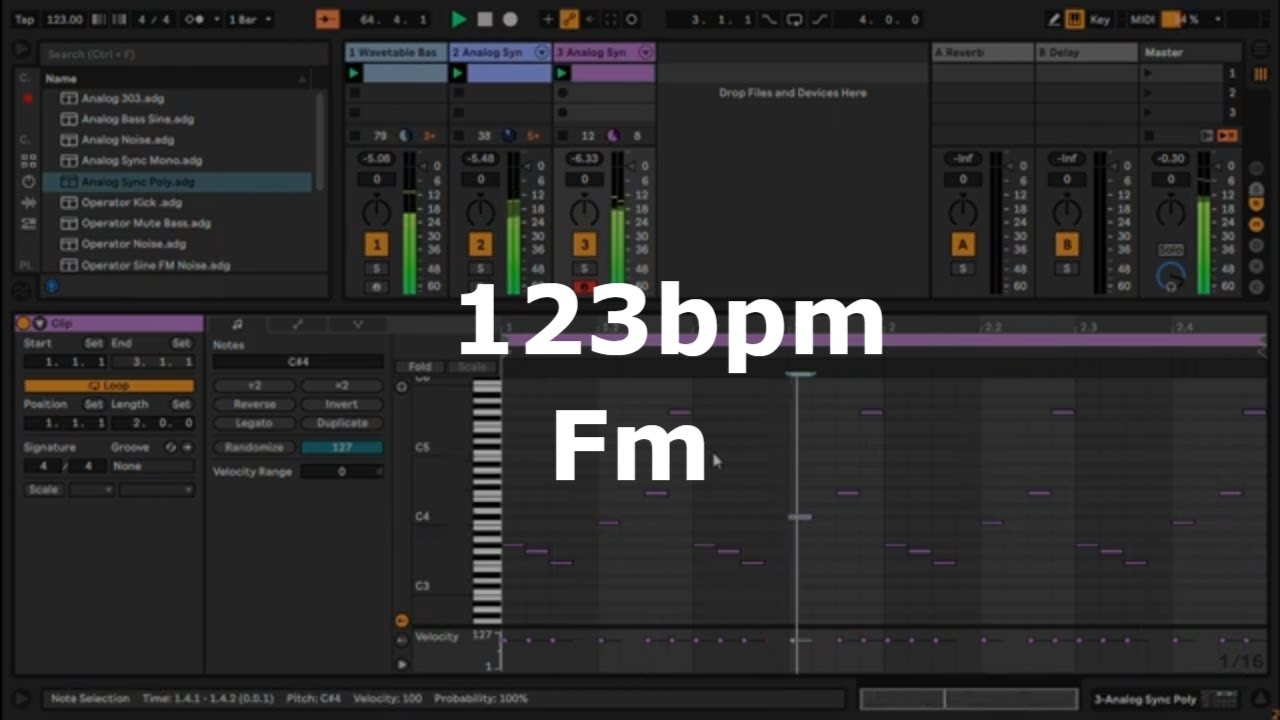The image size is (1280, 720).
Task: Toggle the Session View selector on the right
Action: click(x=1259, y=75)
